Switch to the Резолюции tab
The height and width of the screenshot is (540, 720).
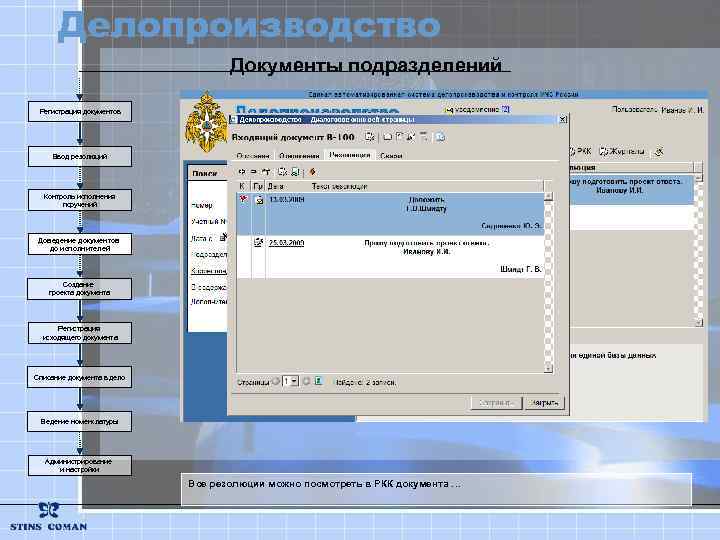click(349, 155)
